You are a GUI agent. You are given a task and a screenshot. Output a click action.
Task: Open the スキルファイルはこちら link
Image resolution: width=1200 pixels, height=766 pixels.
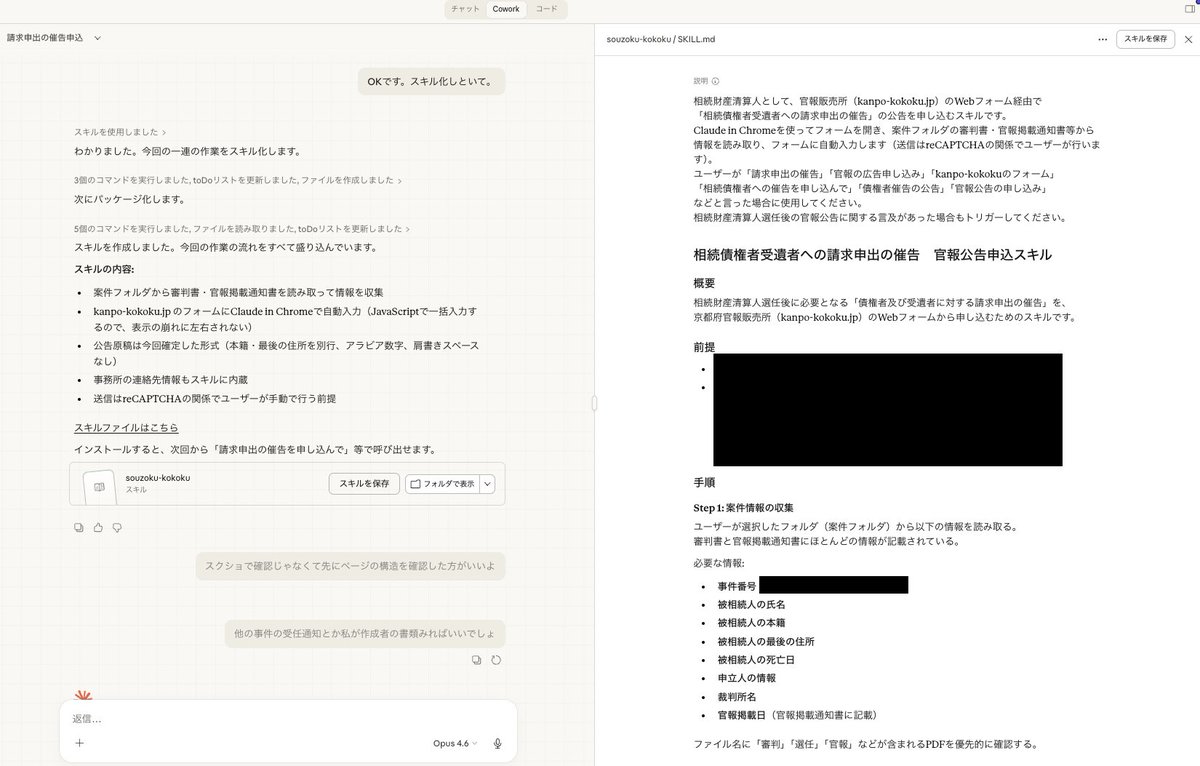[x=126, y=428]
